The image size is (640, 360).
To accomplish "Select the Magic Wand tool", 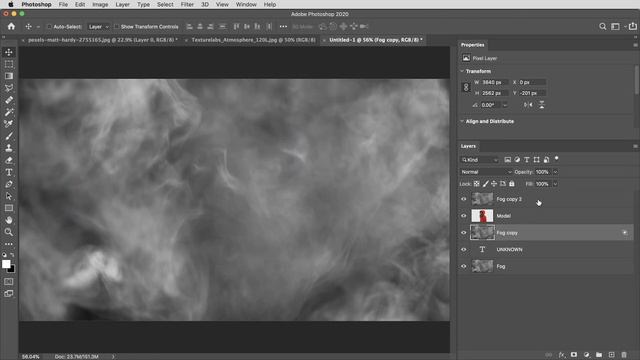I will [x=9, y=112].
